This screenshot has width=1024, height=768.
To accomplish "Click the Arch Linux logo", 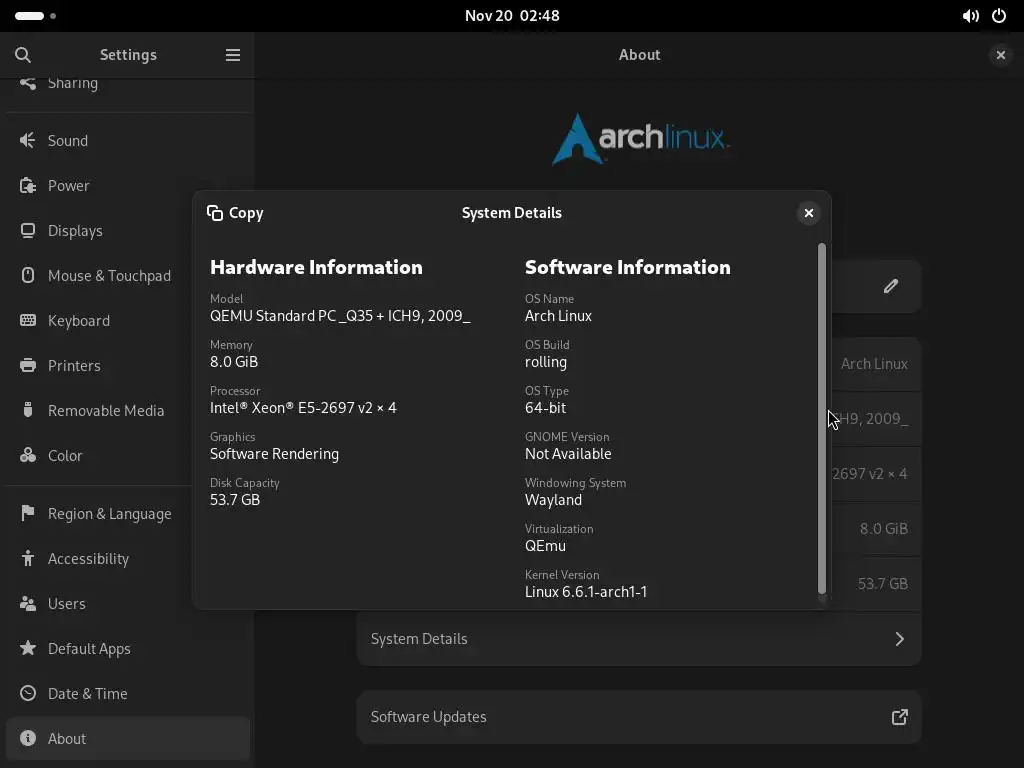I will tap(640, 138).
